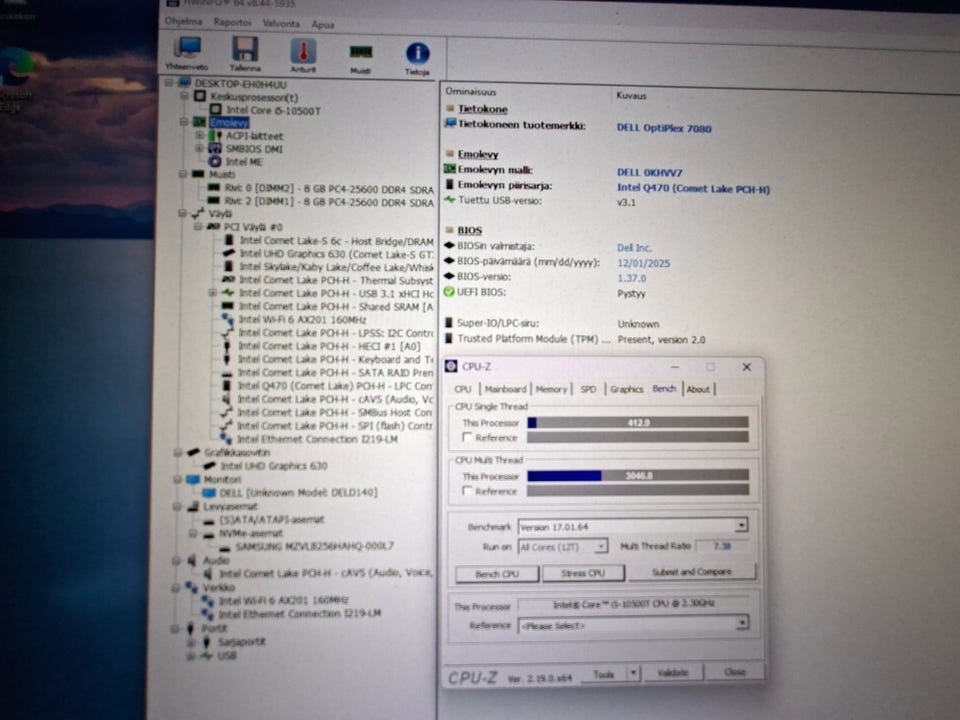Click the Kuvaus column header

pos(631,96)
